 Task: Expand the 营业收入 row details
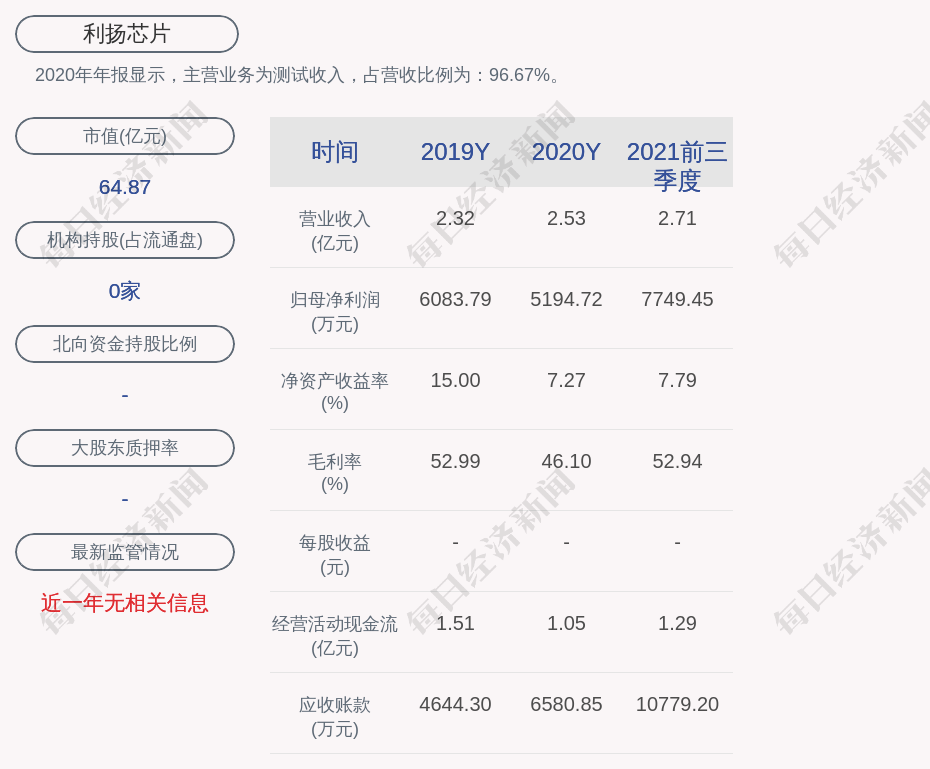click(x=334, y=230)
